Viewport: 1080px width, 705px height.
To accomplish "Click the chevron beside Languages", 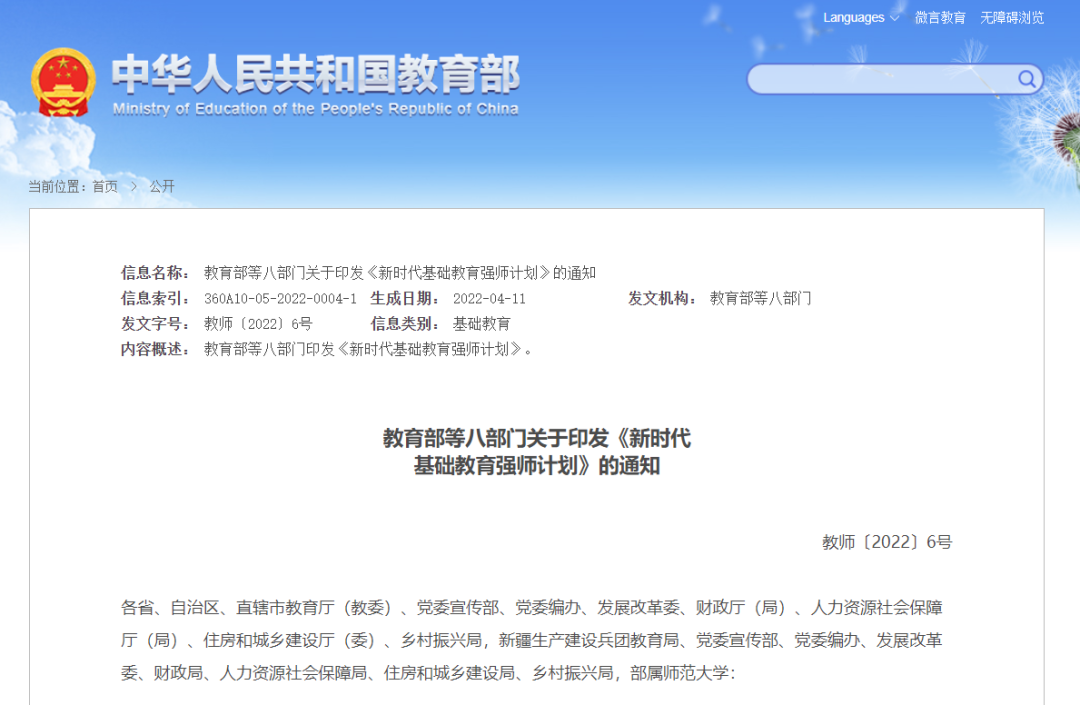I will click(894, 18).
